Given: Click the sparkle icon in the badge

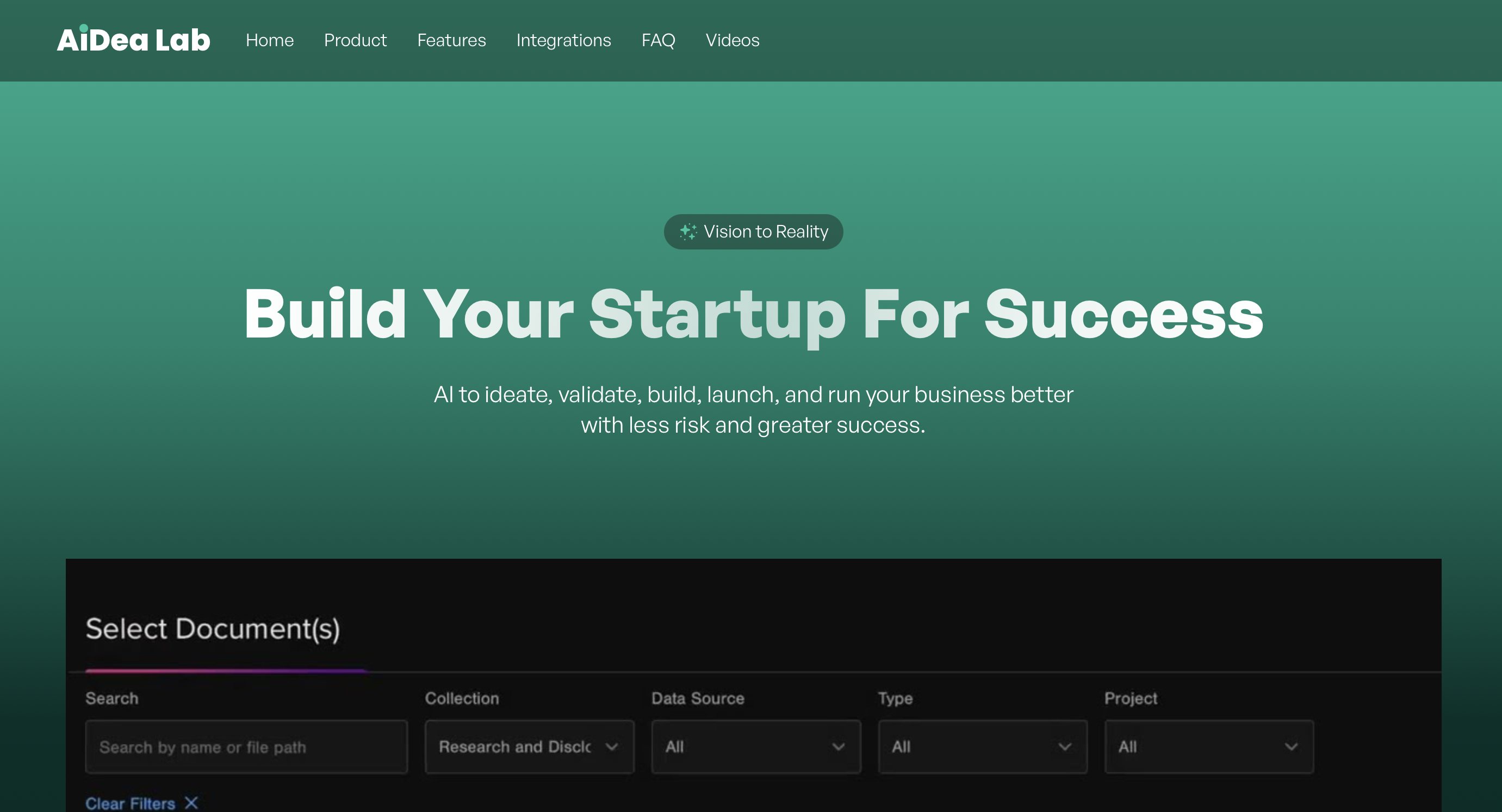Looking at the screenshot, I should (688, 232).
